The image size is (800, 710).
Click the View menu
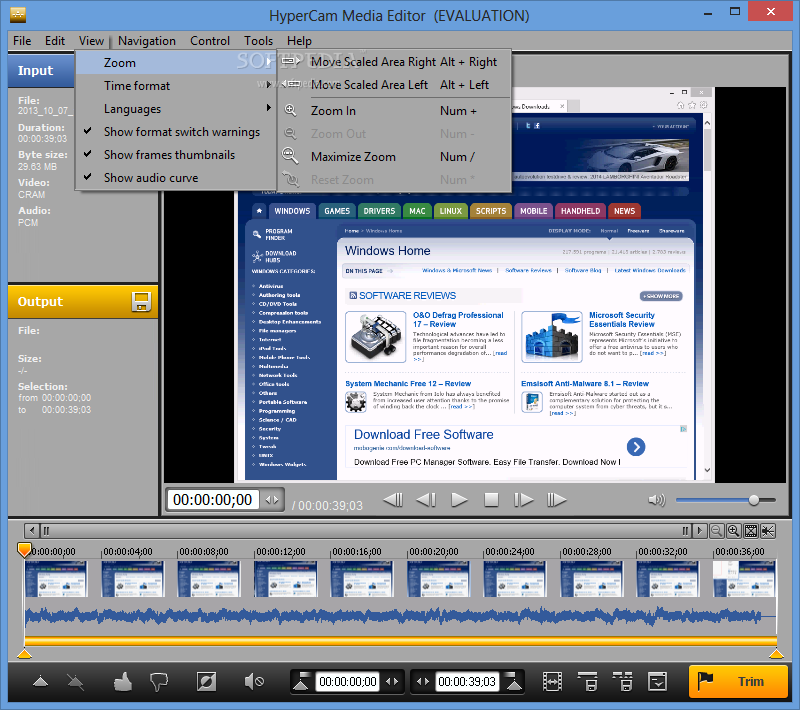click(x=91, y=41)
